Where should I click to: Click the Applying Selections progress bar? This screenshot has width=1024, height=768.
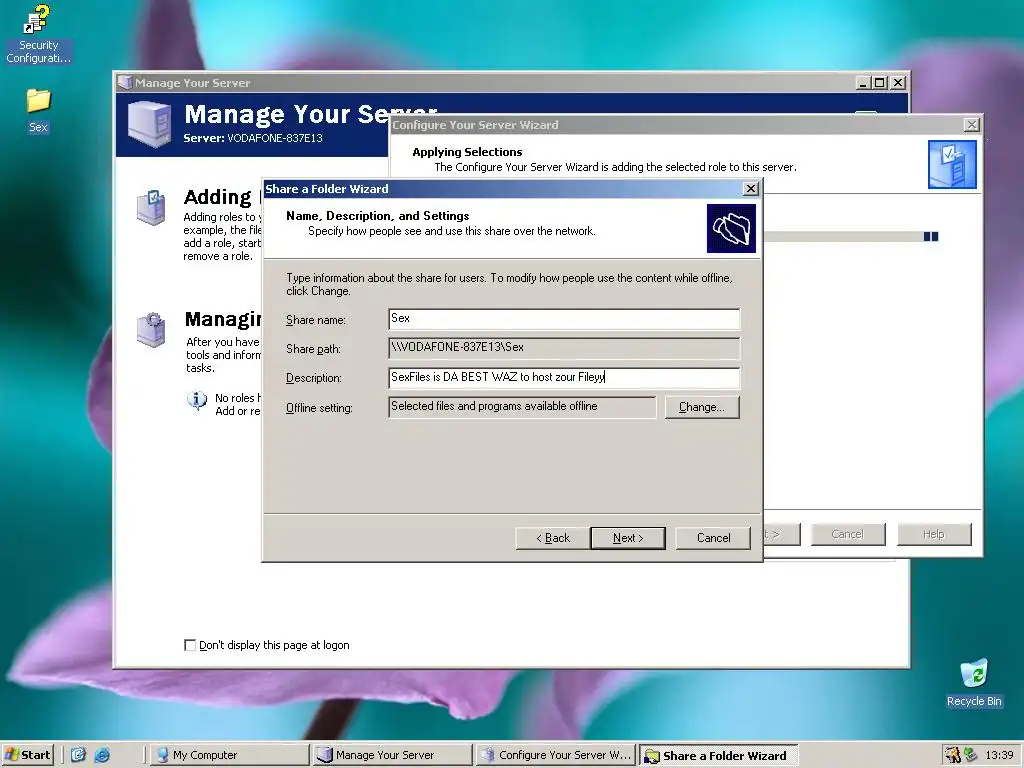click(852, 236)
